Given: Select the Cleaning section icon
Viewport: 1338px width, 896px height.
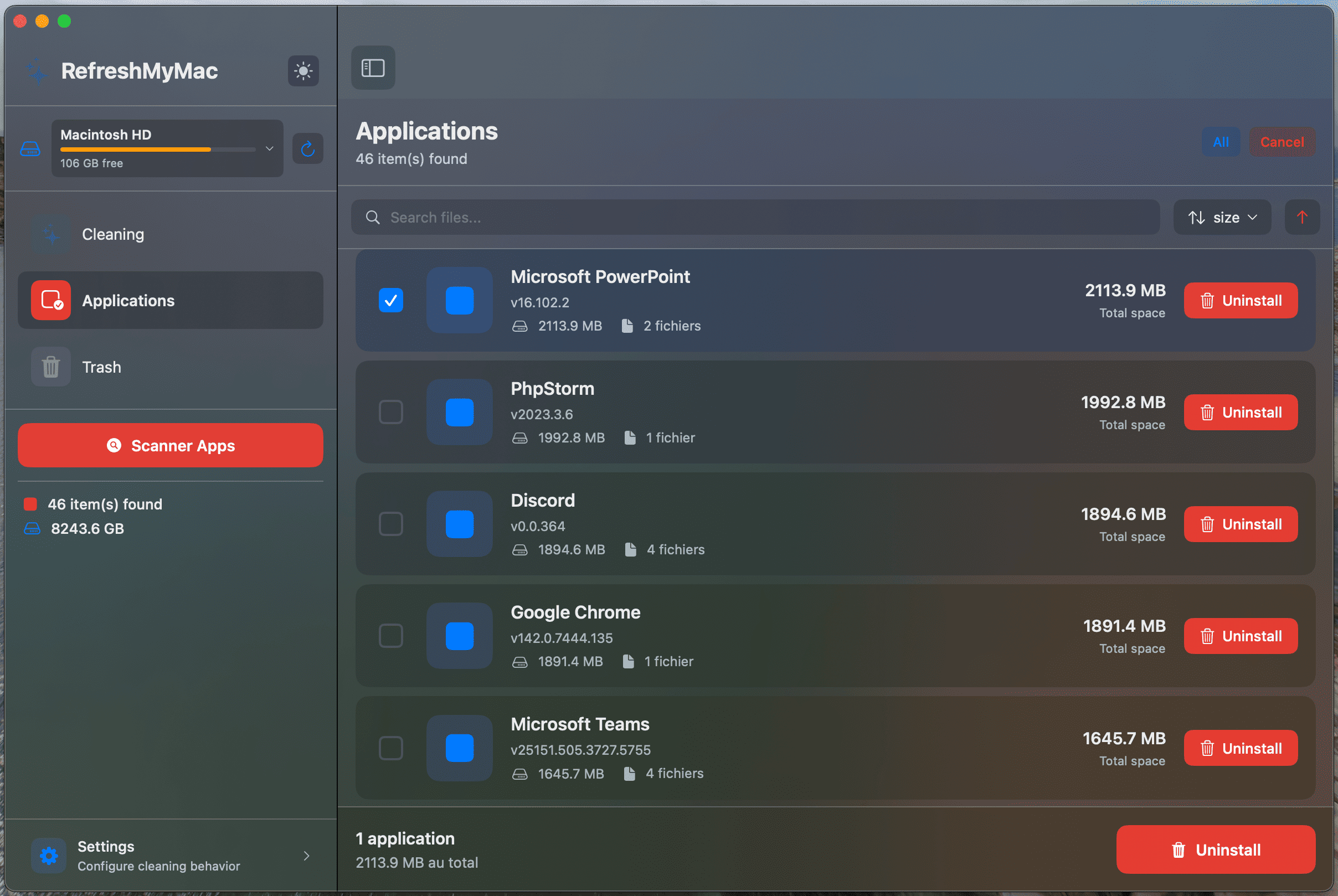Looking at the screenshot, I should click(x=50, y=234).
